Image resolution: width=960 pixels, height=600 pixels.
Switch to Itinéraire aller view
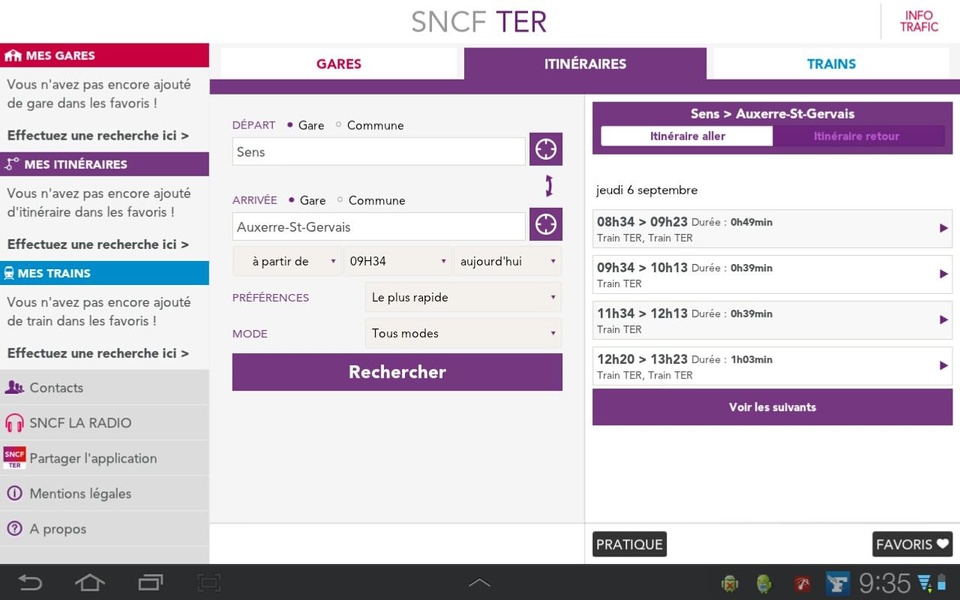click(x=687, y=136)
